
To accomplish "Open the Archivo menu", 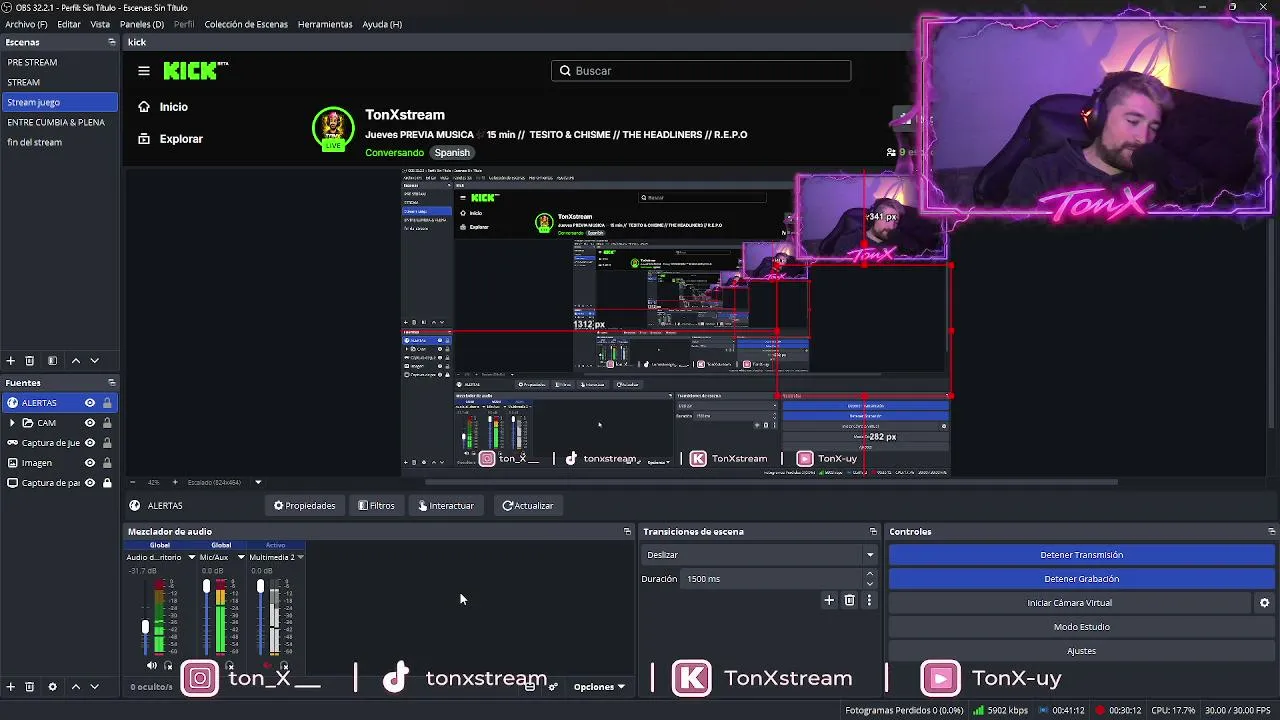I will click(26, 24).
